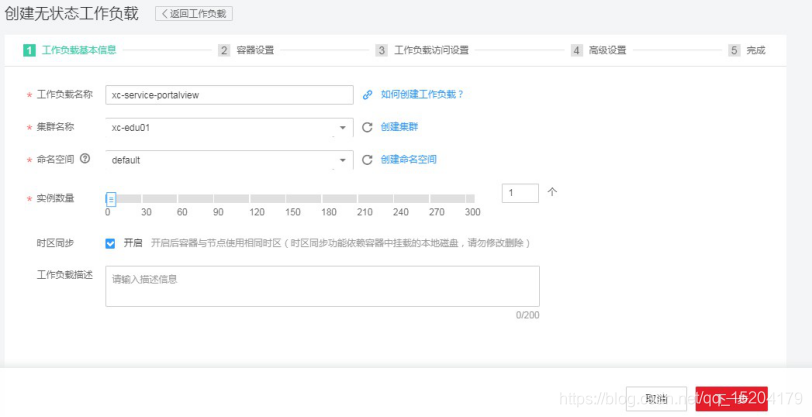
Task: Open the 创建集群 link
Action: point(399,127)
